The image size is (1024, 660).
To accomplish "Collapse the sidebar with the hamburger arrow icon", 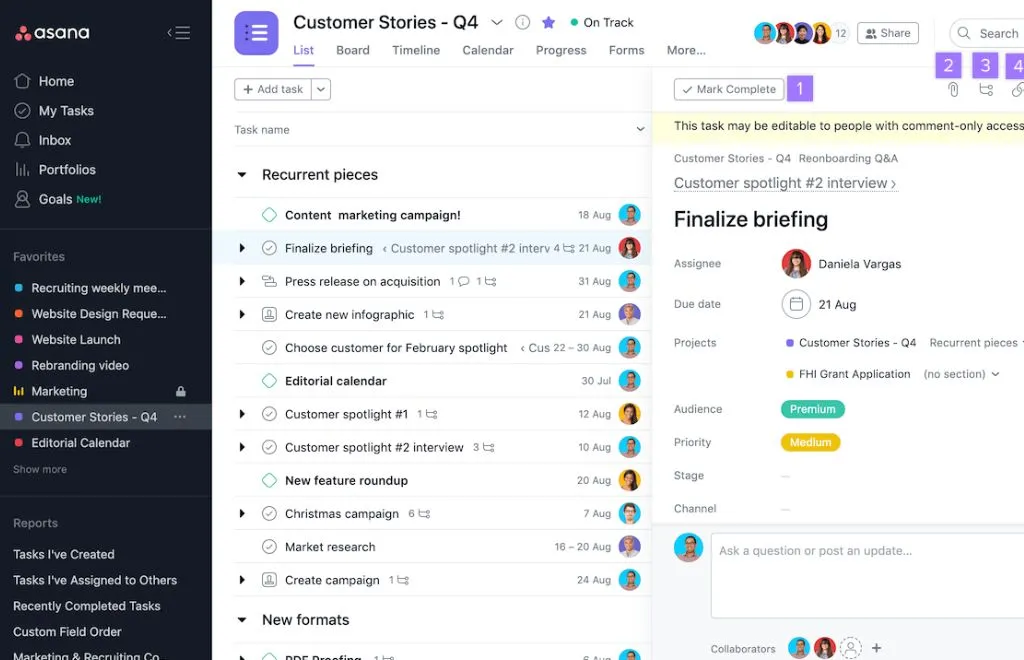I will (x=178, y=33).
